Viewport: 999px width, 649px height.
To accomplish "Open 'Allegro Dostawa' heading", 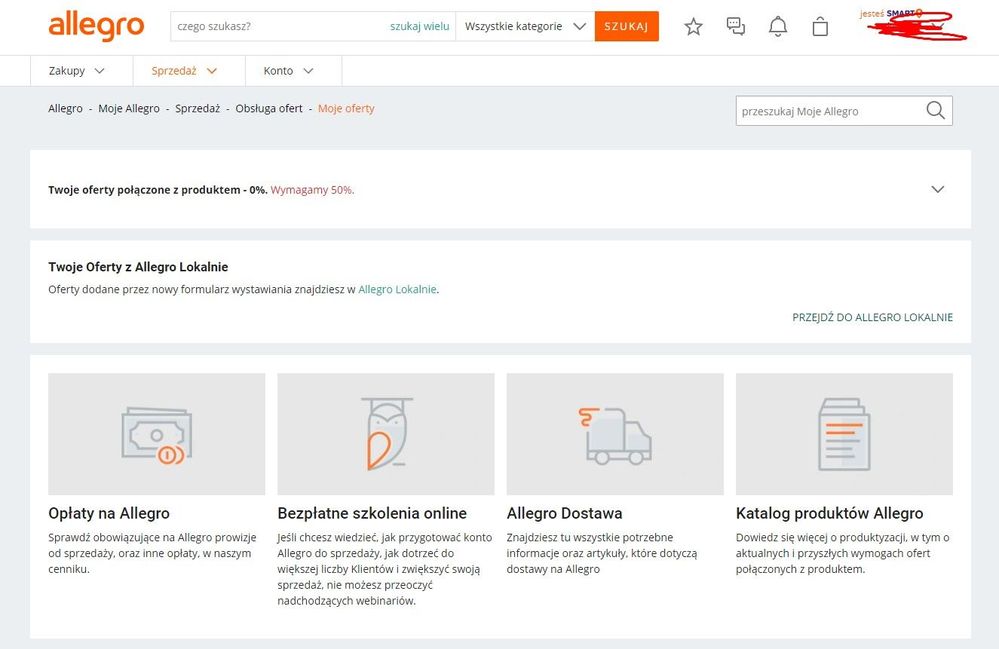I will click(x=564, y=513).
